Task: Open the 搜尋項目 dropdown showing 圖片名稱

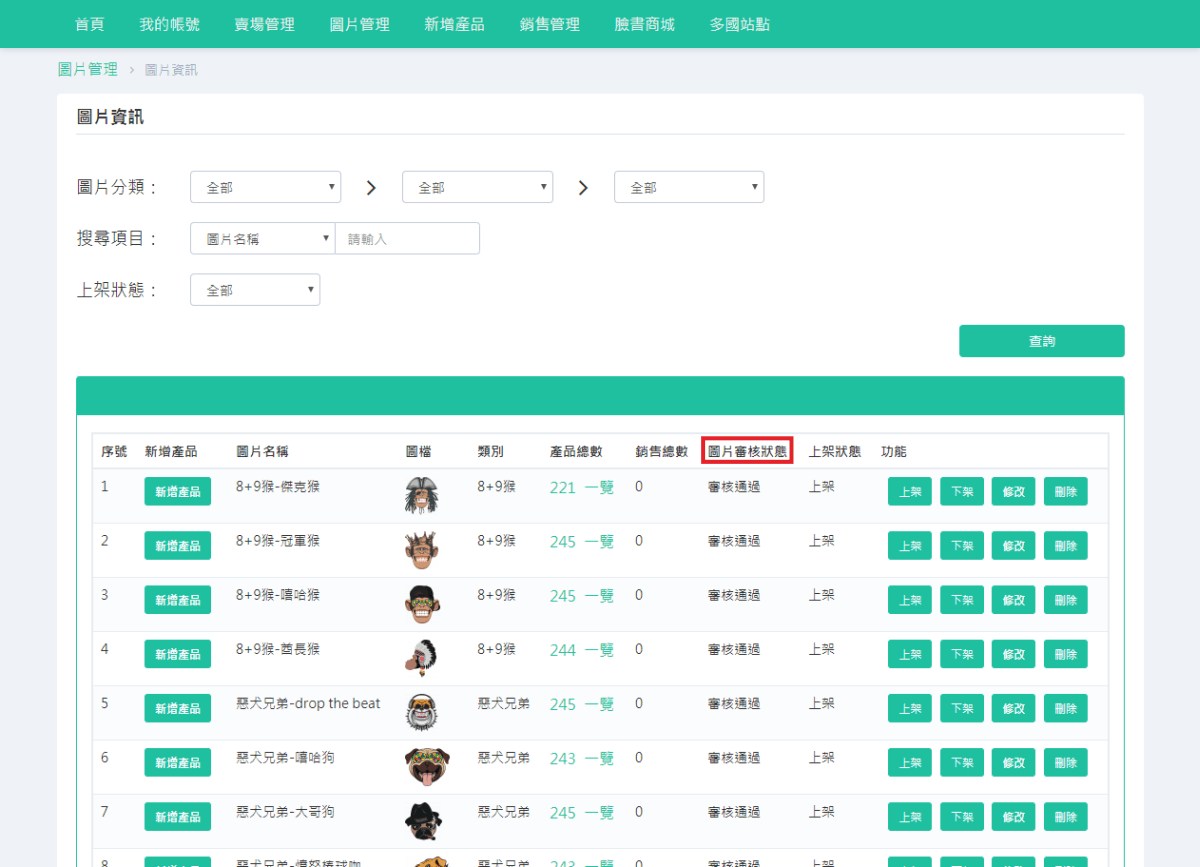Action: [x=262, y=238]
